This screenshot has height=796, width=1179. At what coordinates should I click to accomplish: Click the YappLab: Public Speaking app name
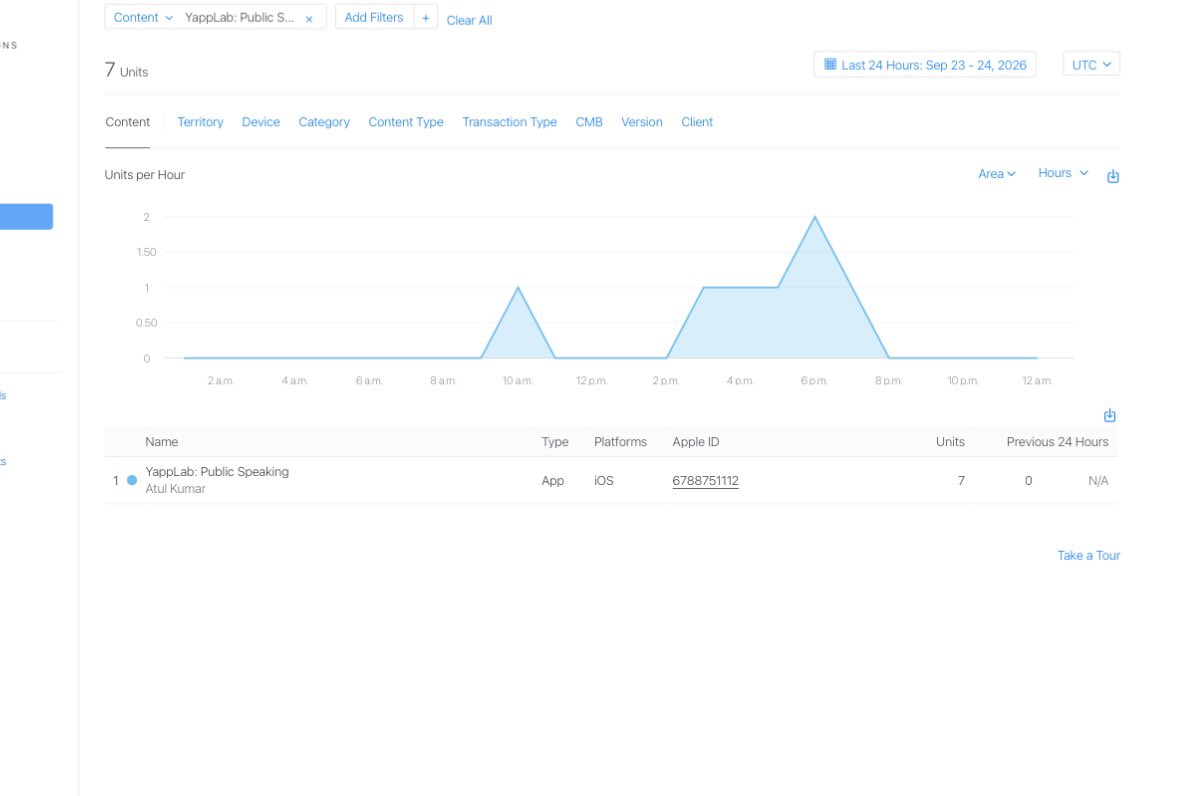[217, 471]
